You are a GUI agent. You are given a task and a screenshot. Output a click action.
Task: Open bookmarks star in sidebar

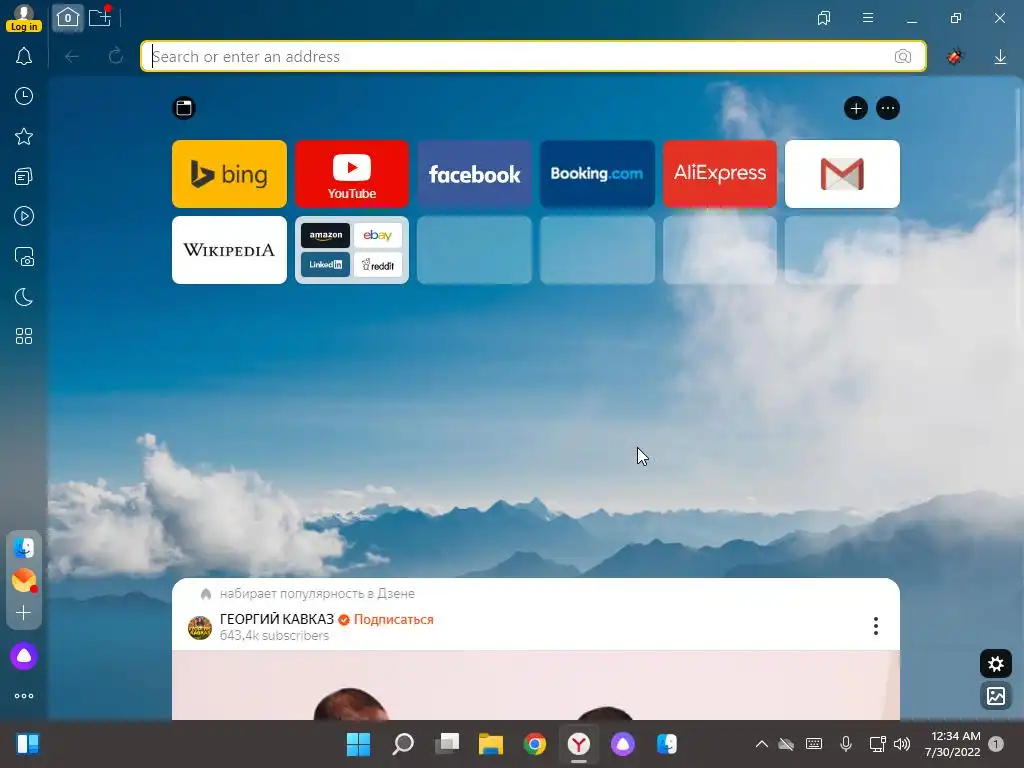24,136
